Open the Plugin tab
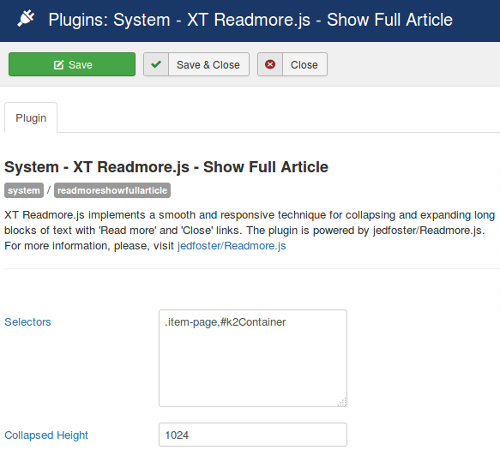This screenshot has width=500, height=456. (31, 118)
